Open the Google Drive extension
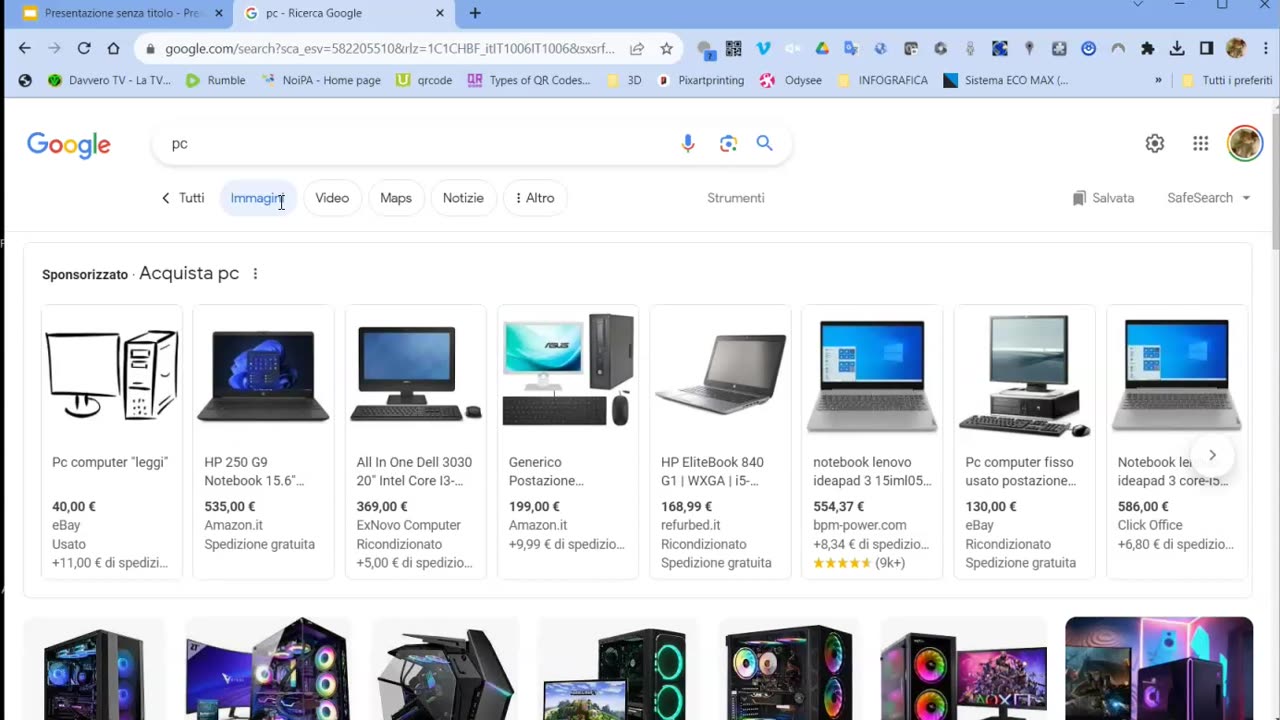 [x=822, y=48]
